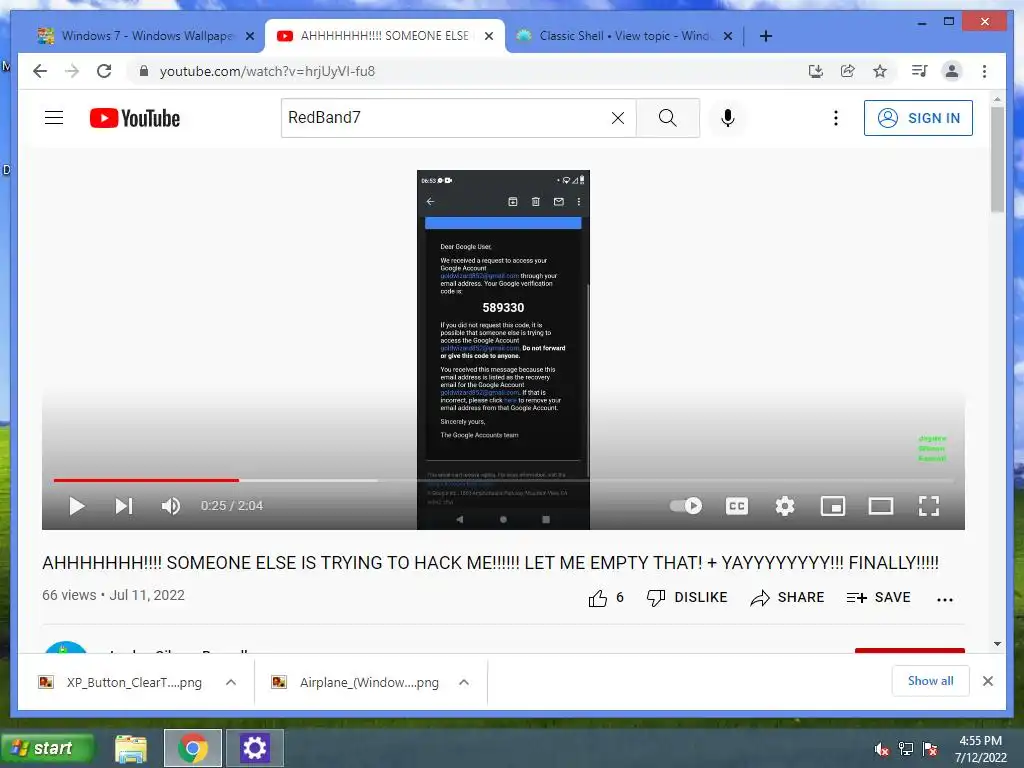Bookmark this page with the star
This screenshot has width=1024, height=768.
[x=880, y=71]
